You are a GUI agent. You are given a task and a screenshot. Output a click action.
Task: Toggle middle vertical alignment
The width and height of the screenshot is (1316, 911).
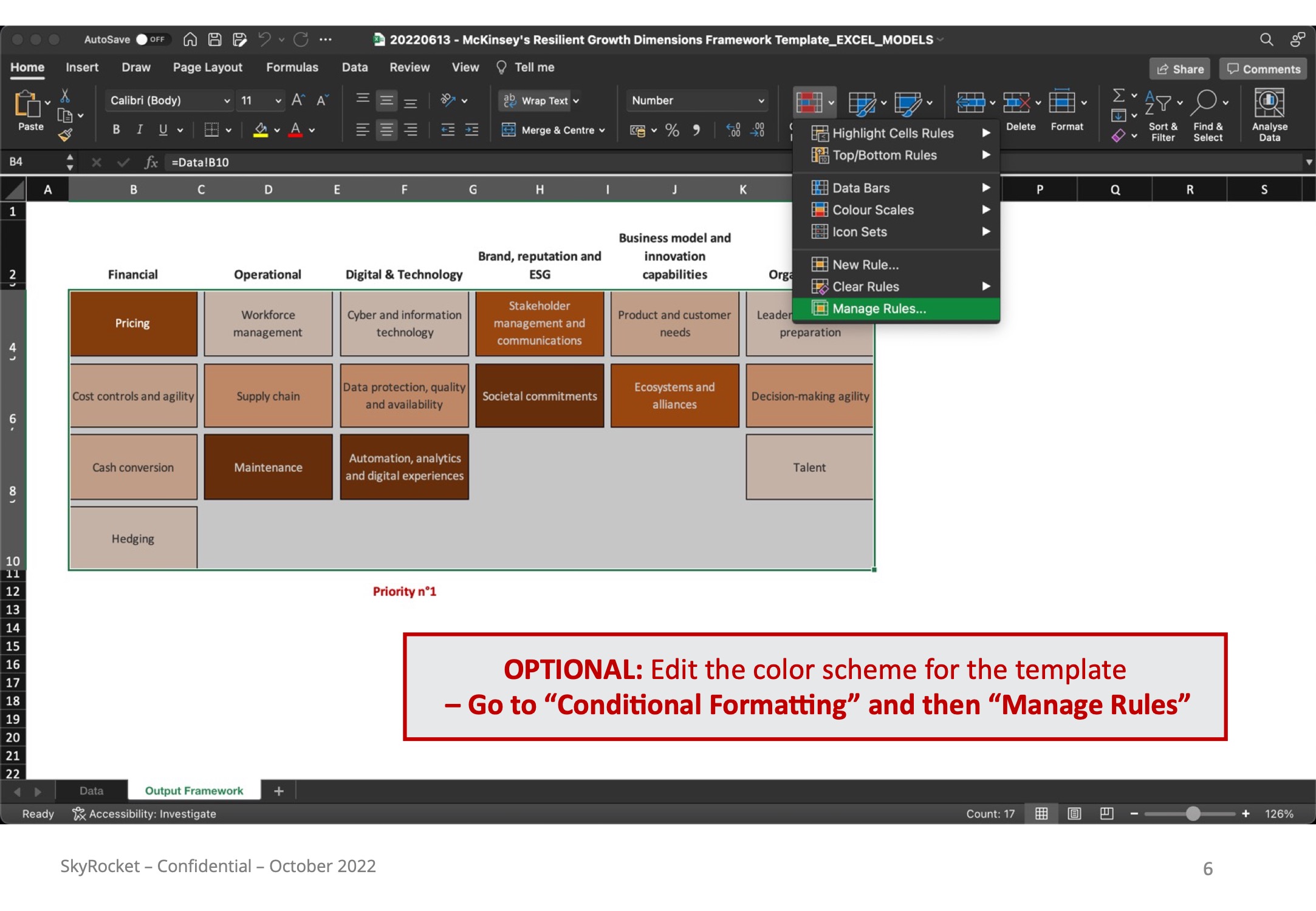(x=386, y=101)
